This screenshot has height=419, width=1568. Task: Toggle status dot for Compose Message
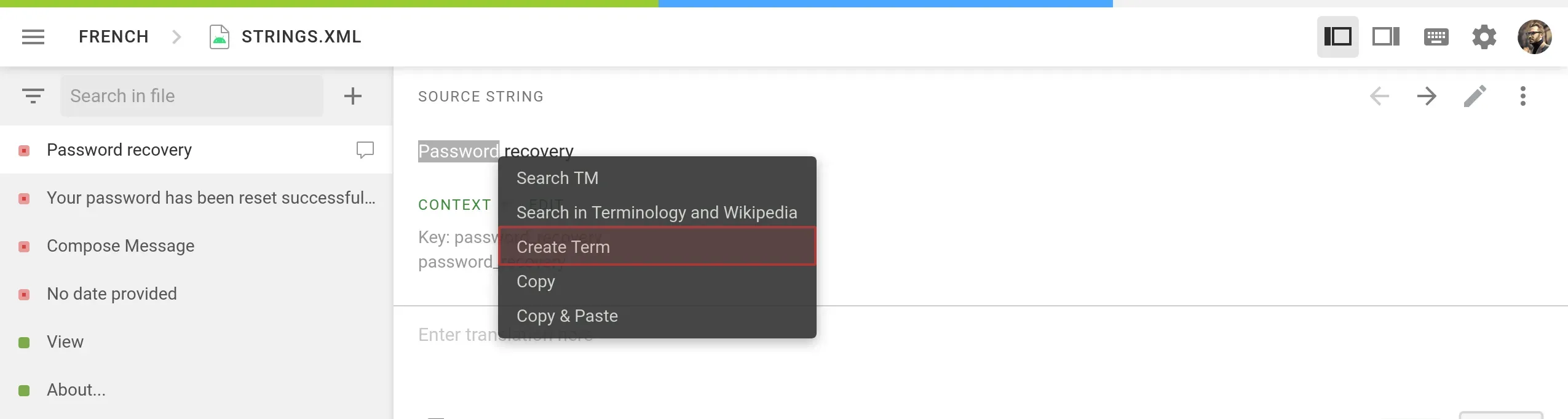pos(25,247)
